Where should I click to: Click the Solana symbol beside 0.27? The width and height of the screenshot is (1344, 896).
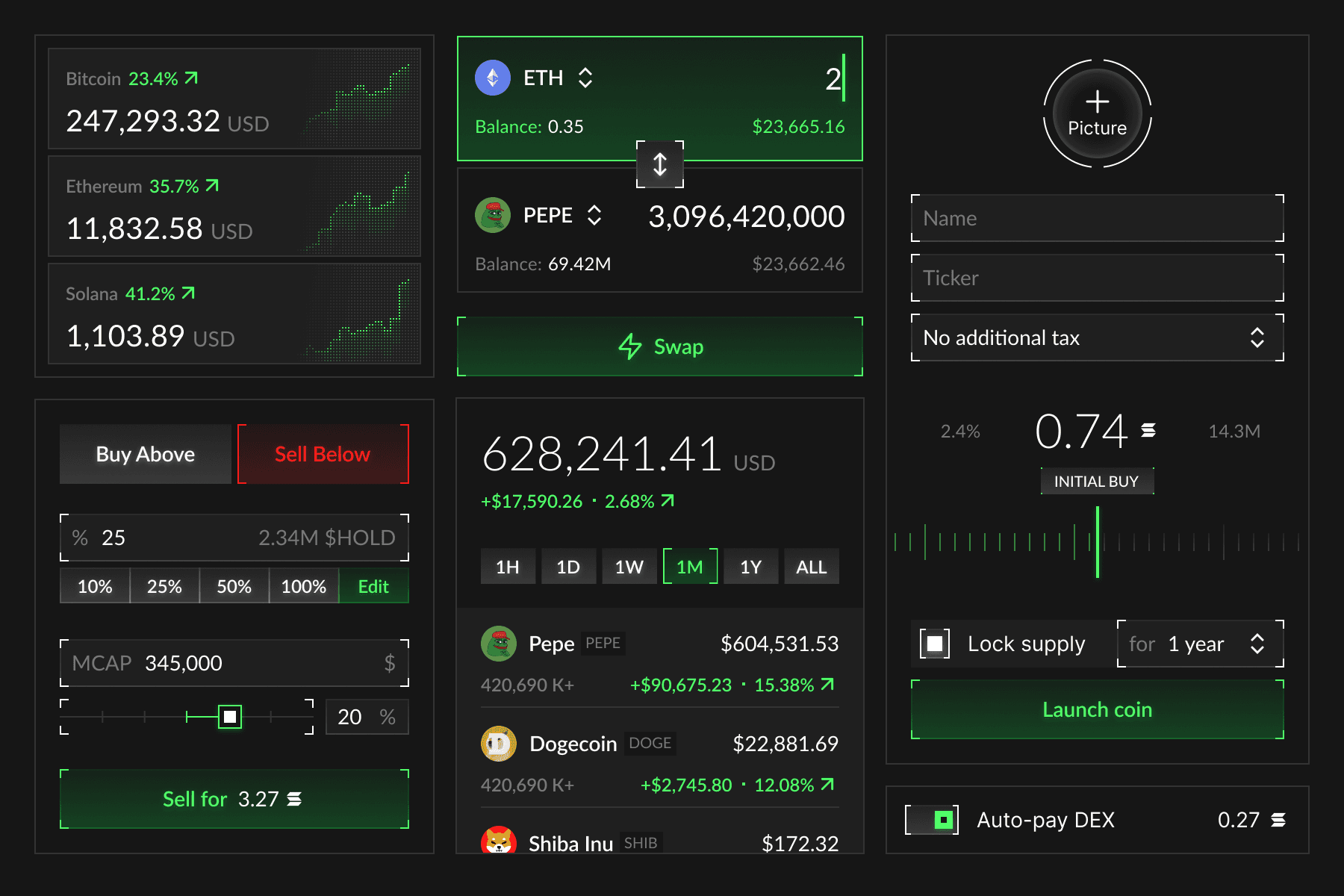pyautogui.click(x=1278, y=820)
